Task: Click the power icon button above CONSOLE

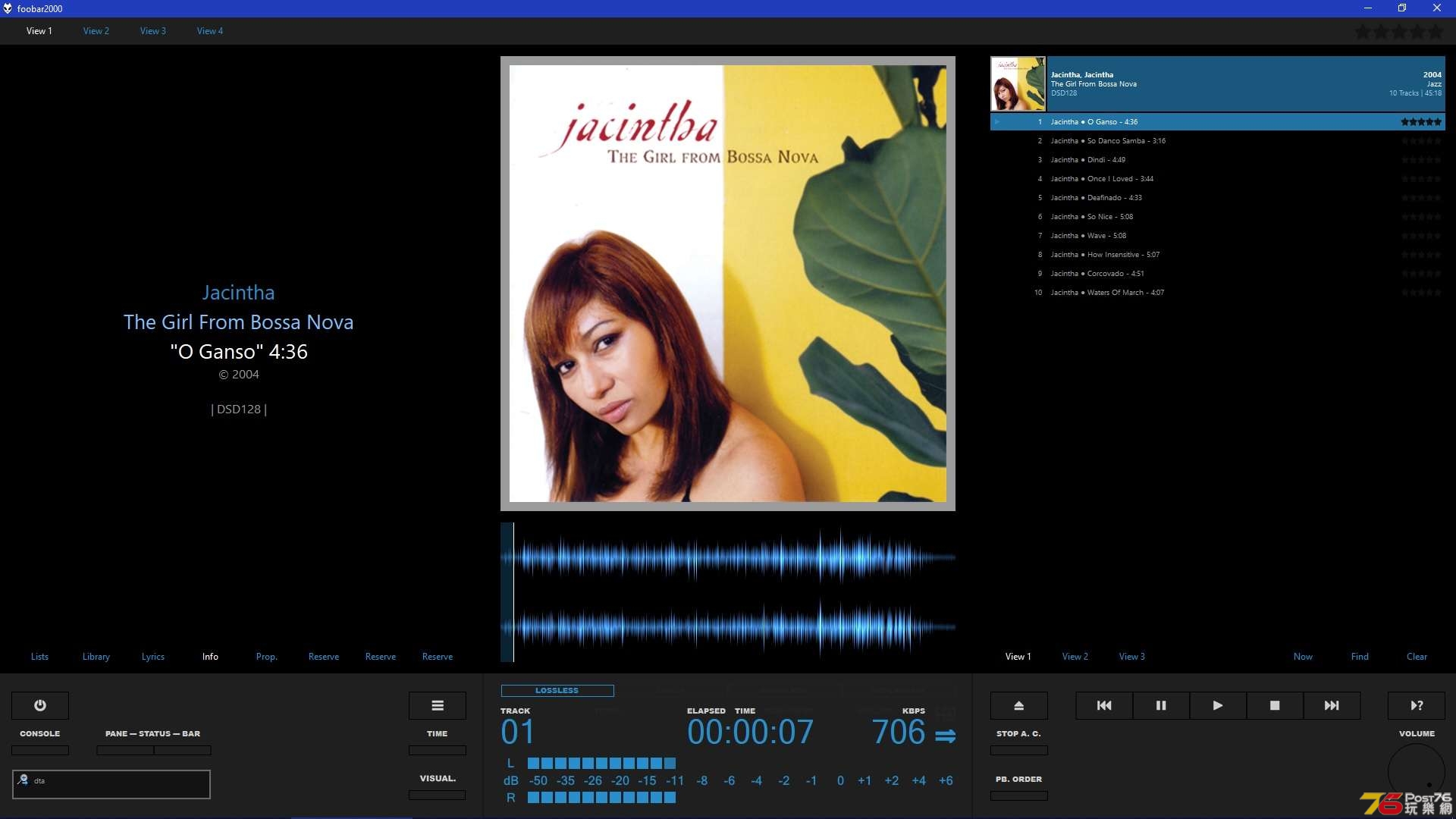Action: click(40, 705)
